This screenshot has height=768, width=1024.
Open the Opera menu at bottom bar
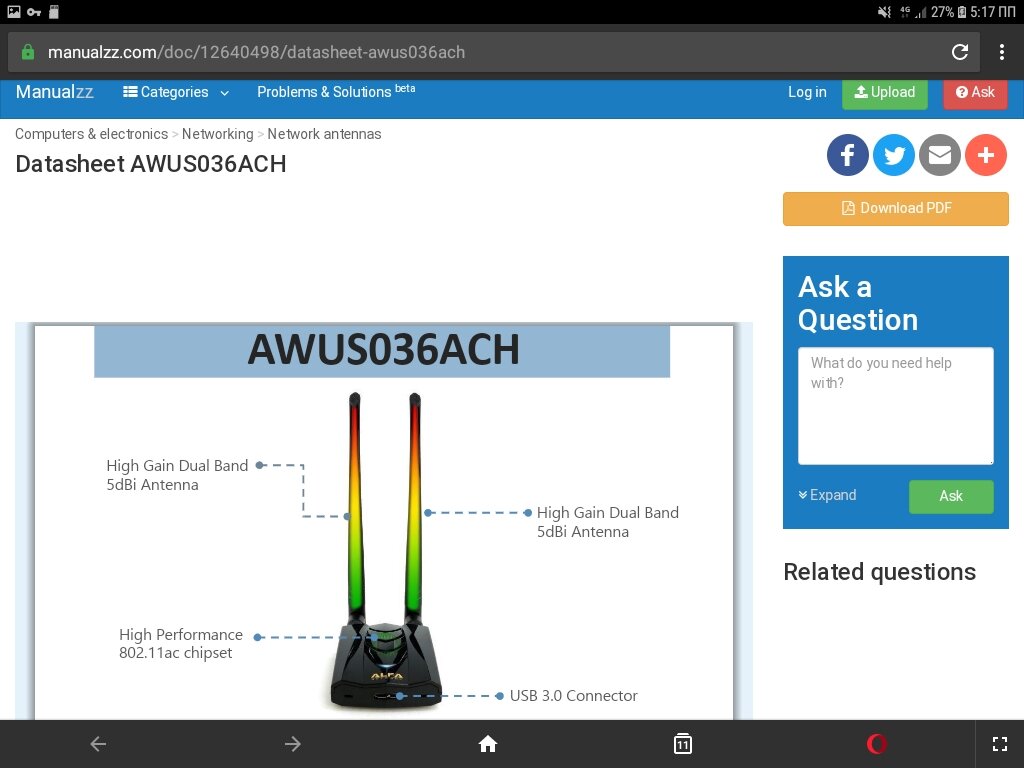[877, 743]
